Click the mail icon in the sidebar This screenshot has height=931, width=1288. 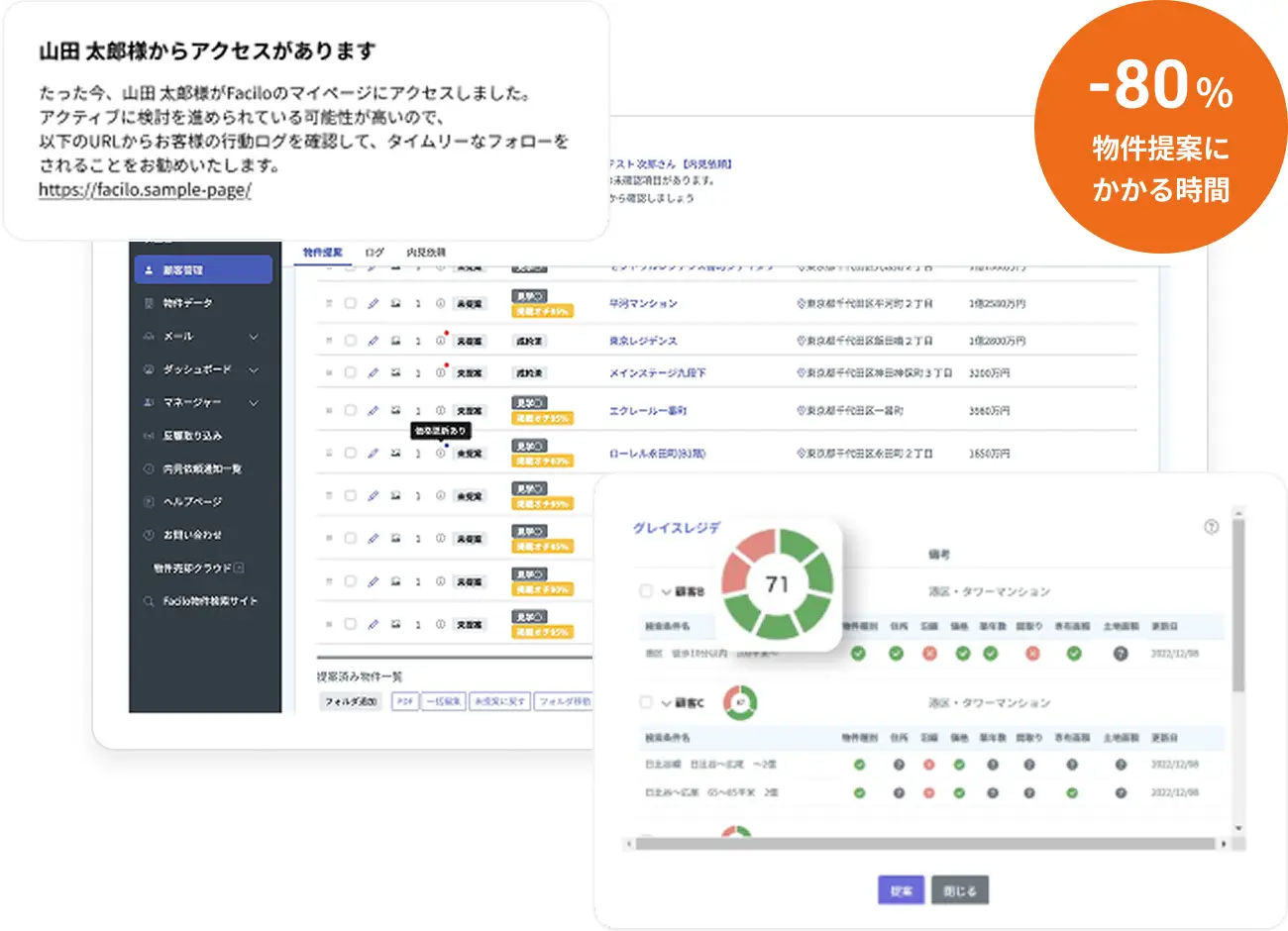[x=149, y=336]
